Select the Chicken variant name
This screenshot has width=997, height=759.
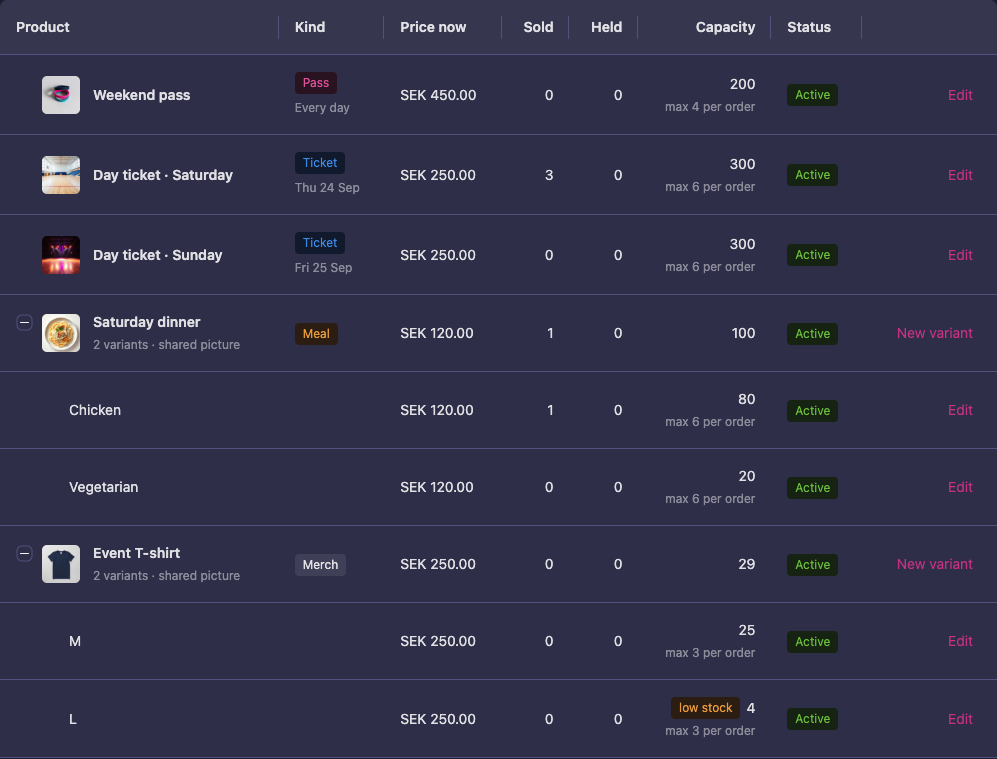click(x=95, y=410)
